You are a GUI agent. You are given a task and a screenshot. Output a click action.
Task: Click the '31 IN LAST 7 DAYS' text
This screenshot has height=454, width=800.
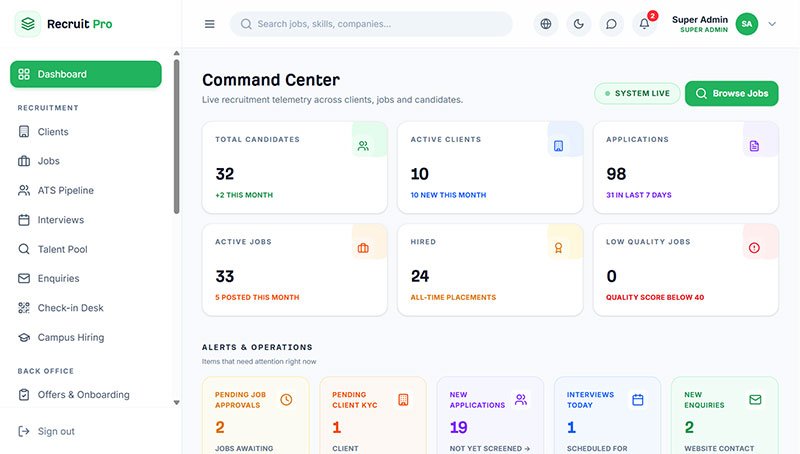[x=638, y=195]
